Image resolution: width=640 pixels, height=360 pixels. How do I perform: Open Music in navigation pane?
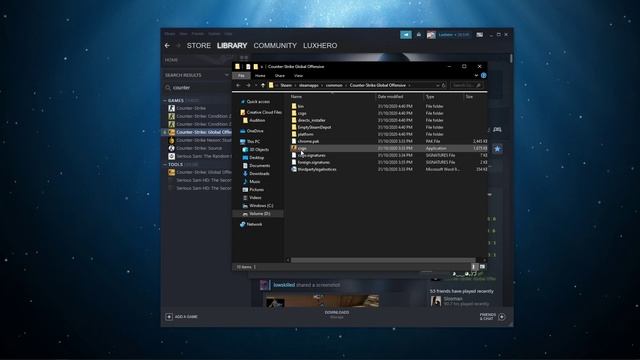click(x=252, y=182)
